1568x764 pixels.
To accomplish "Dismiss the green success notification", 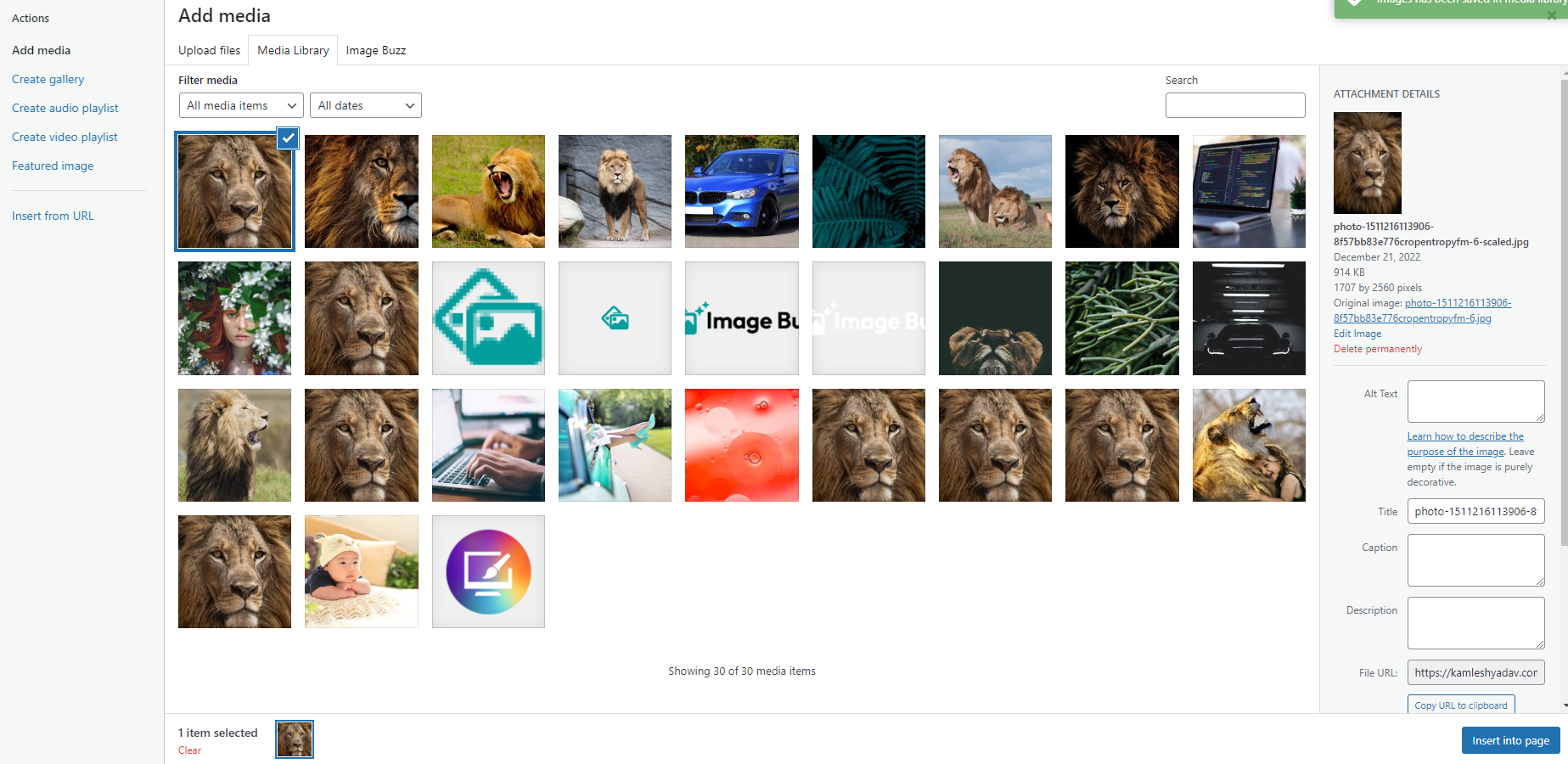I will pyautogui.click(x=1552, y=14).
